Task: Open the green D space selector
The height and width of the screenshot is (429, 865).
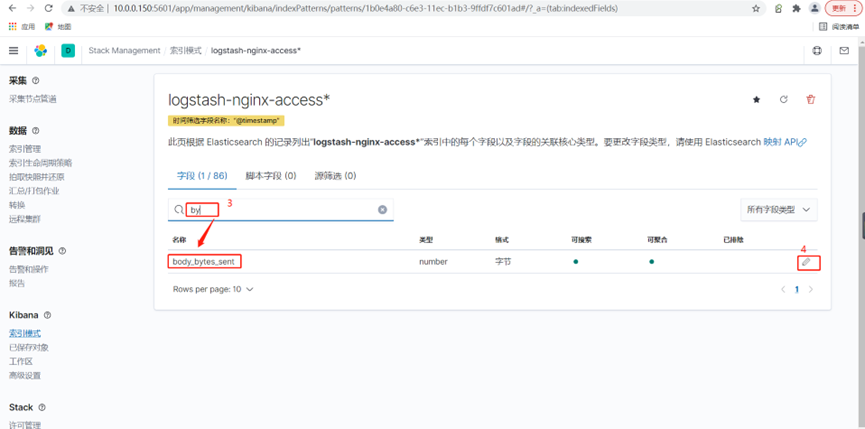Action: coord(68,51)
